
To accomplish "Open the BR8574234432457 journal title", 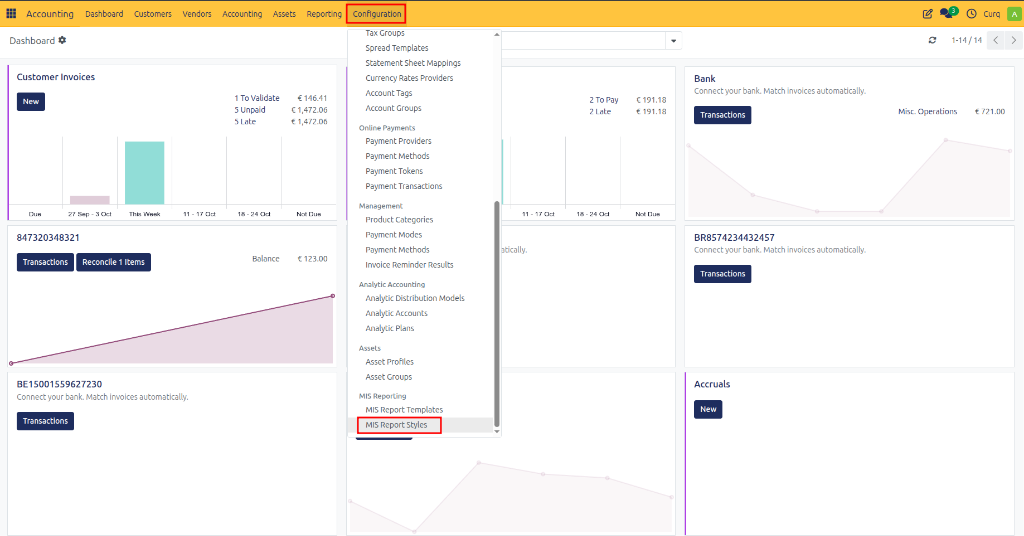I will (x=734, y=238).
